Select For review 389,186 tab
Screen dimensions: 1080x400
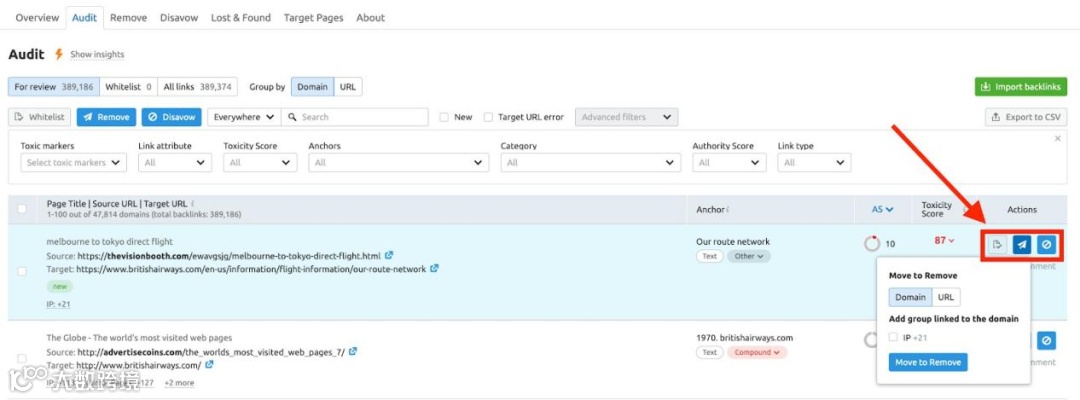54,87
